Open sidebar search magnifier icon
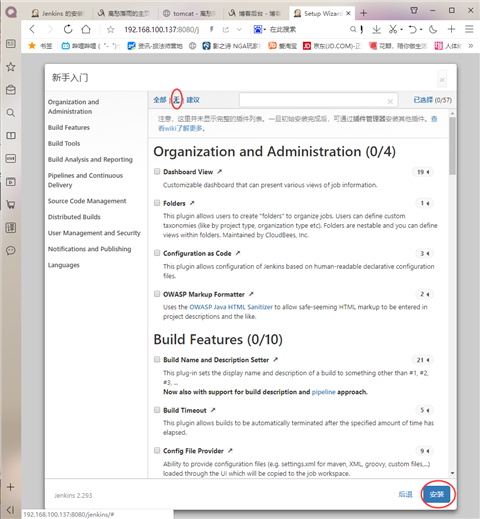480x519 pixels. [x=11, y=113]
